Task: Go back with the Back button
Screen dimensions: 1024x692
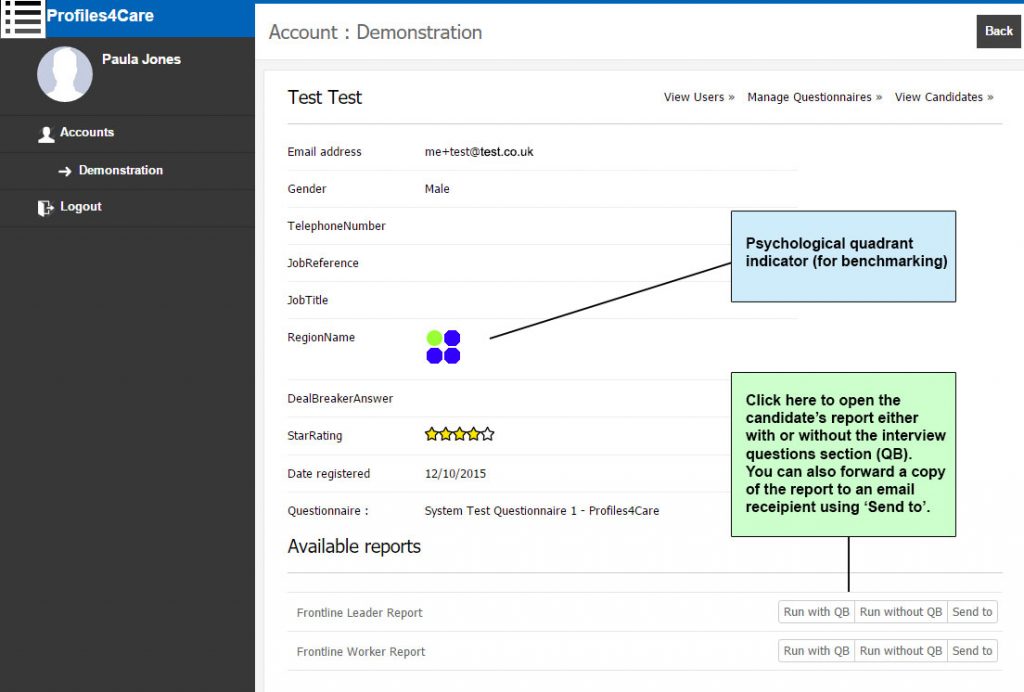Action: pyautogui.click(x=999, y=31)
